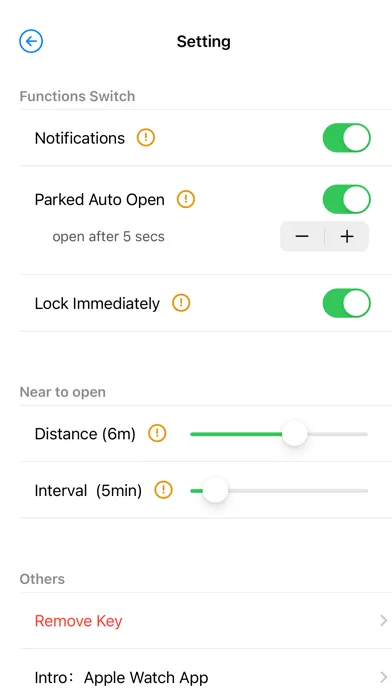Toggle the Lock Immediately switch

coord(346,303)
